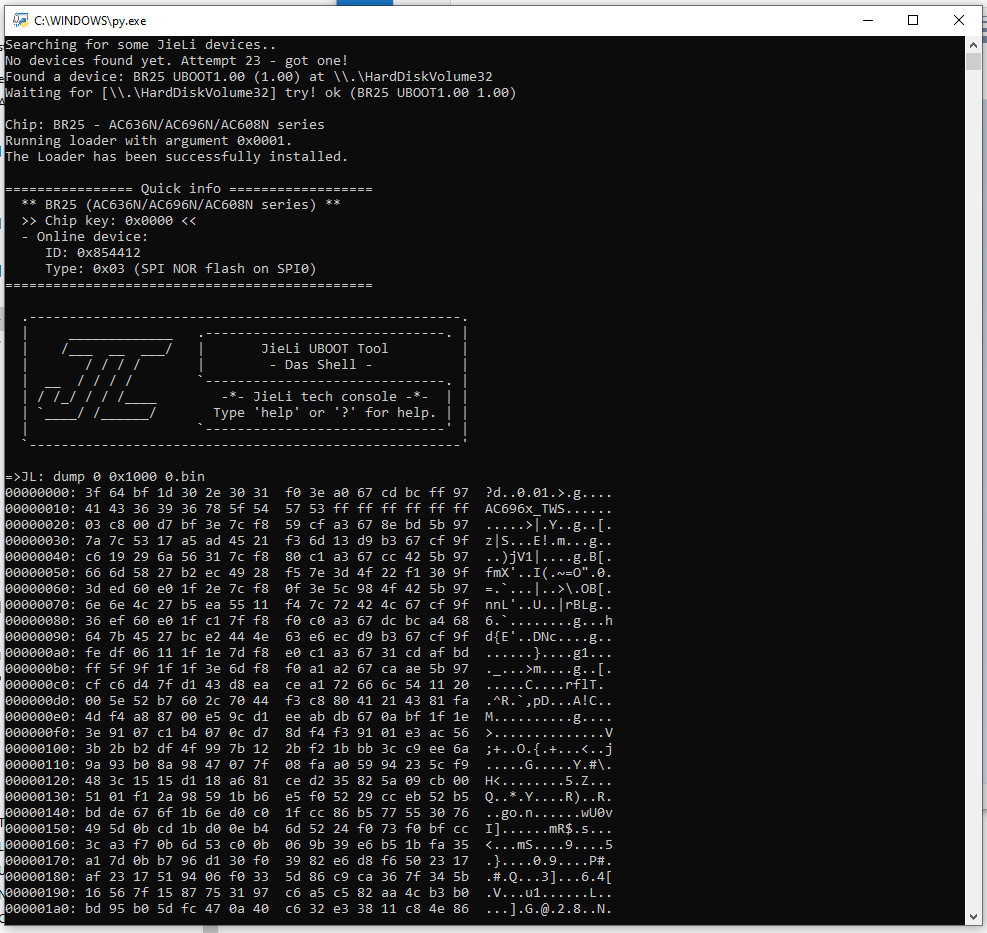Click hex dump address 00000000
This screenshot has width=987, height=933.
point(41,493)
